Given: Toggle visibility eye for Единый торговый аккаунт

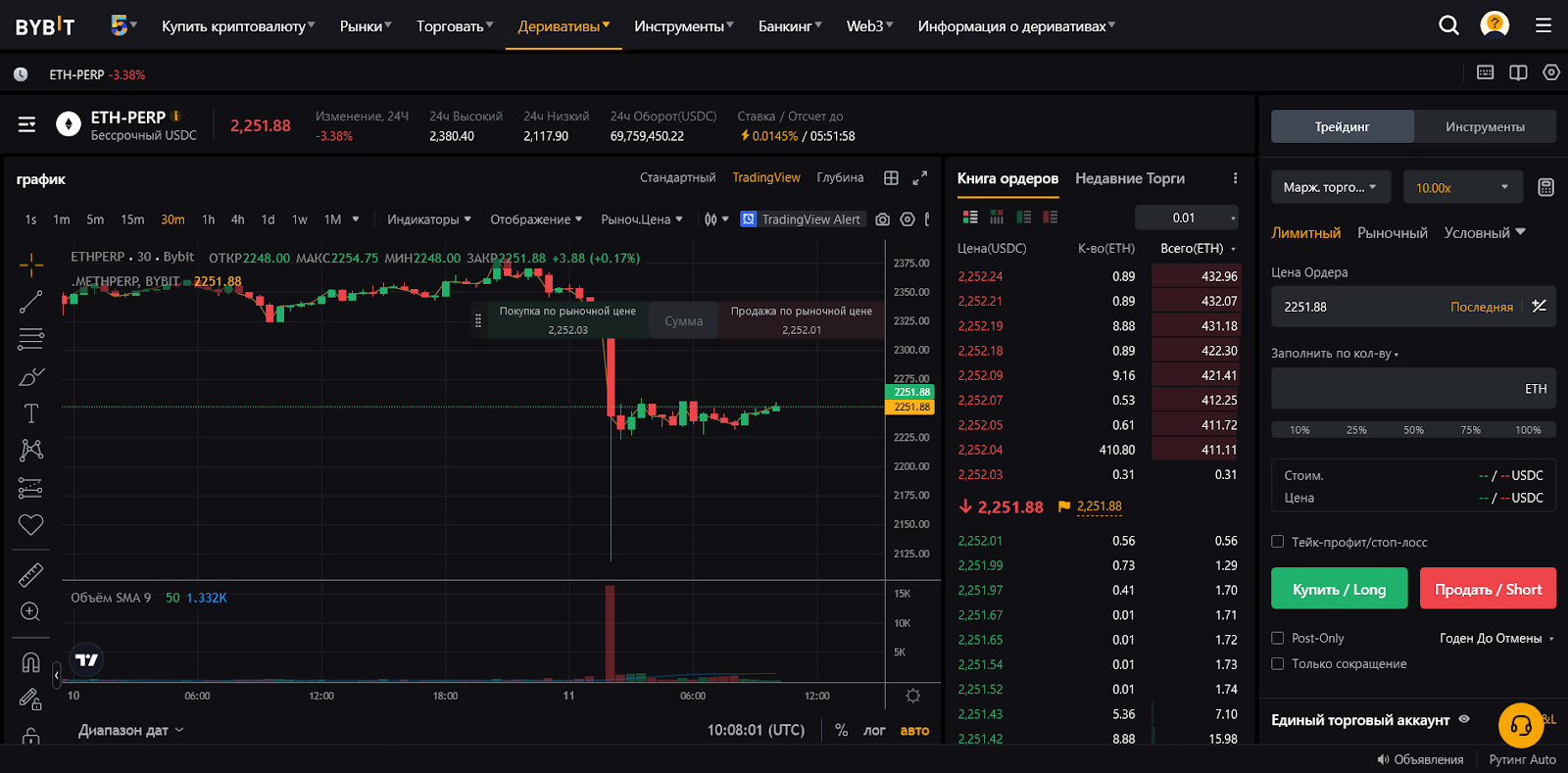Looking at the screenshot, I should click(1464, 719).
